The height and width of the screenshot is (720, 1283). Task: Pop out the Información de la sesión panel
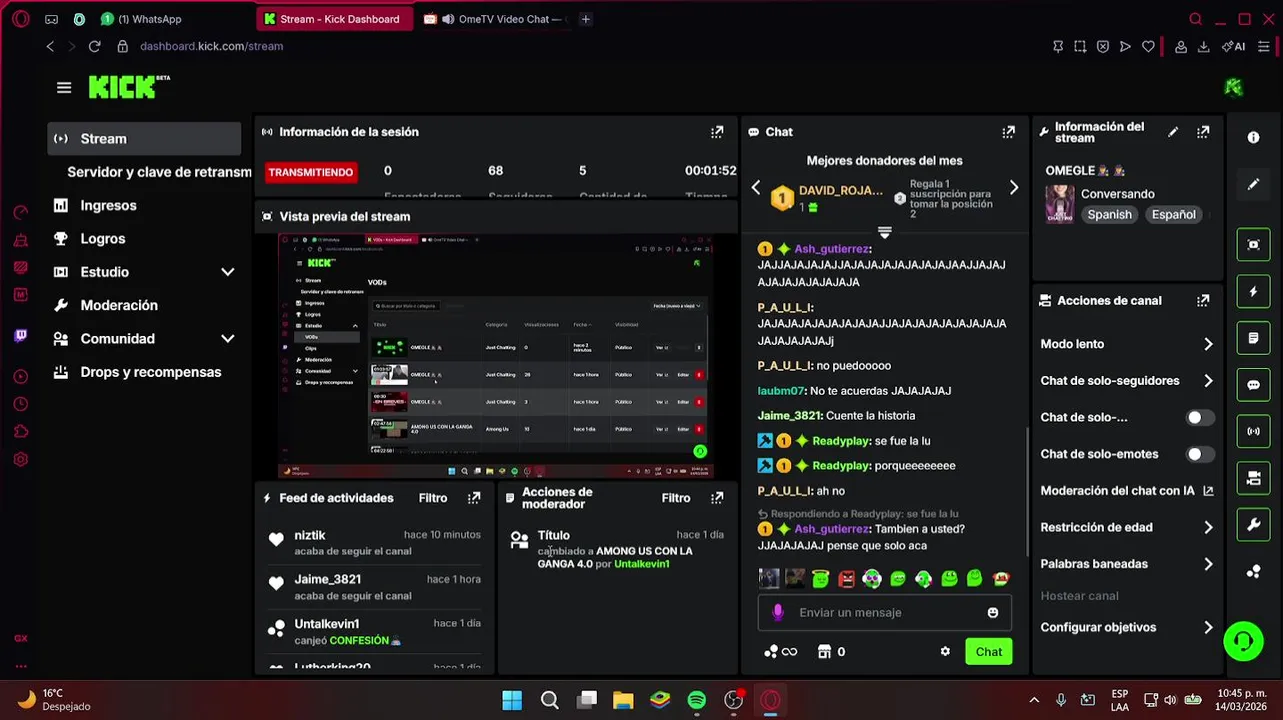717,132
